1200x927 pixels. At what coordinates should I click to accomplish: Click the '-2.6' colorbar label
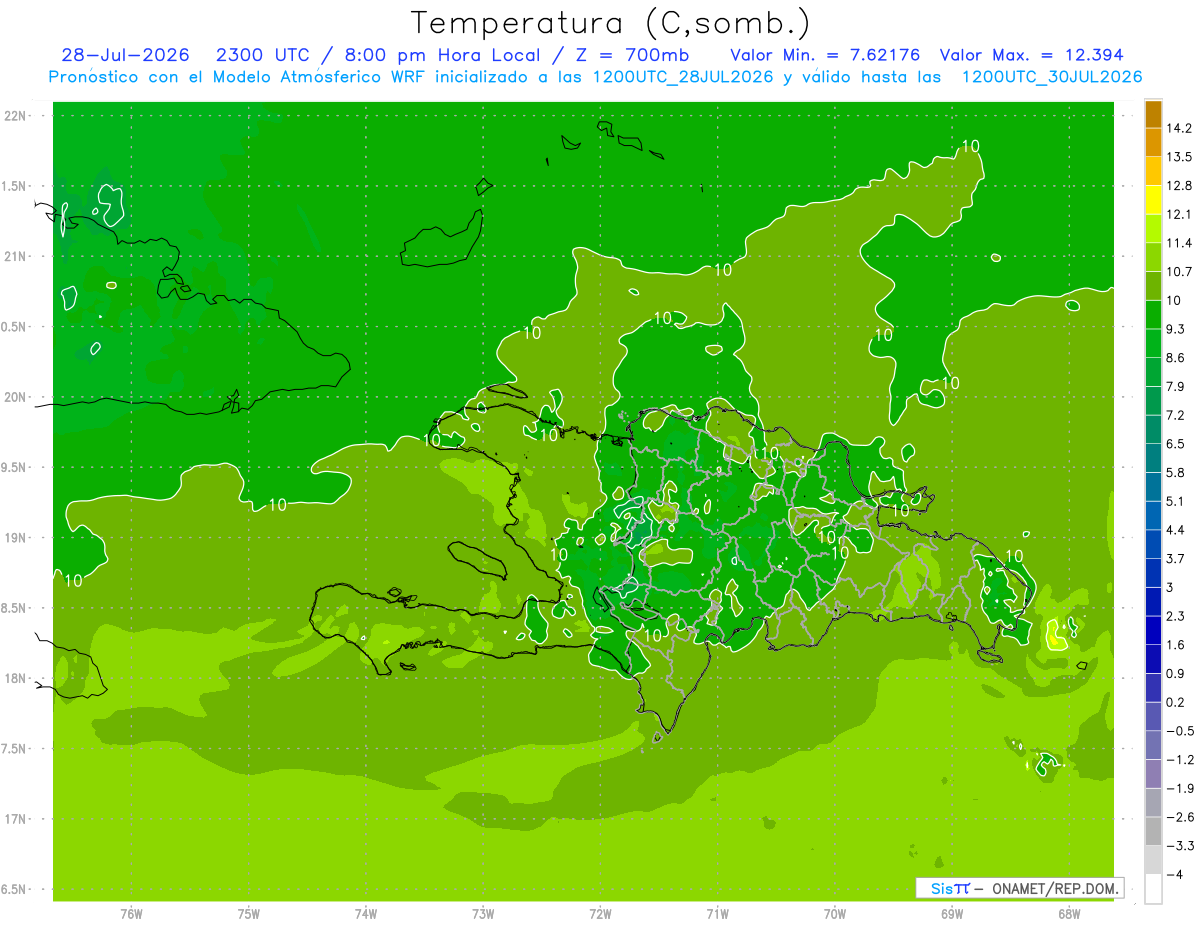pos(1179,817)
